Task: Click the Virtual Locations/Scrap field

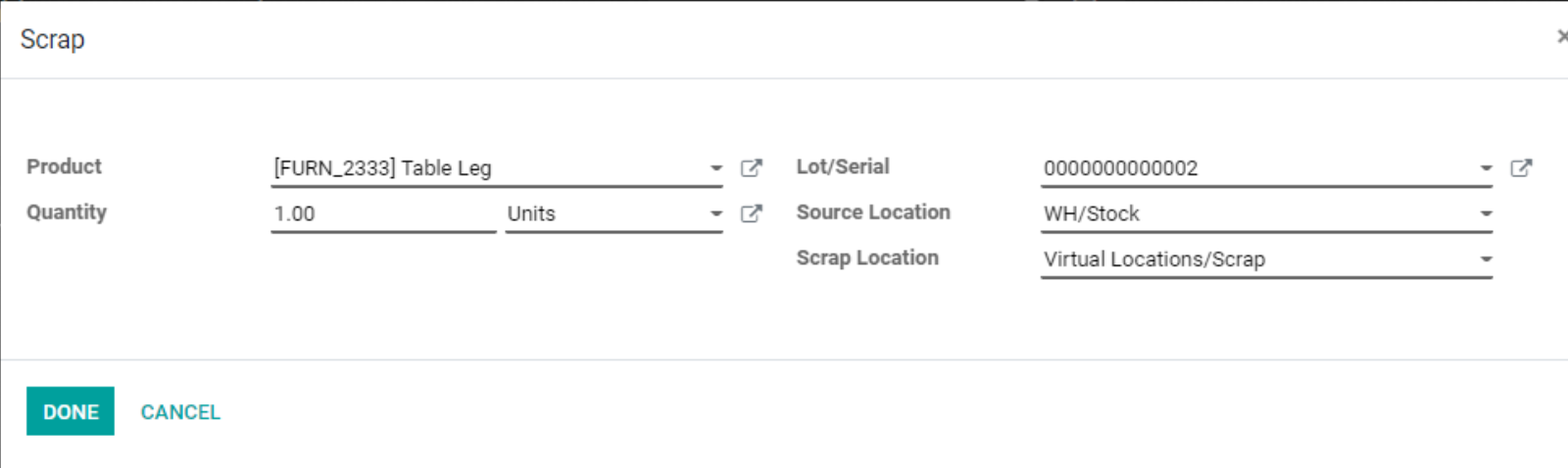Action: coord(1254,259)
